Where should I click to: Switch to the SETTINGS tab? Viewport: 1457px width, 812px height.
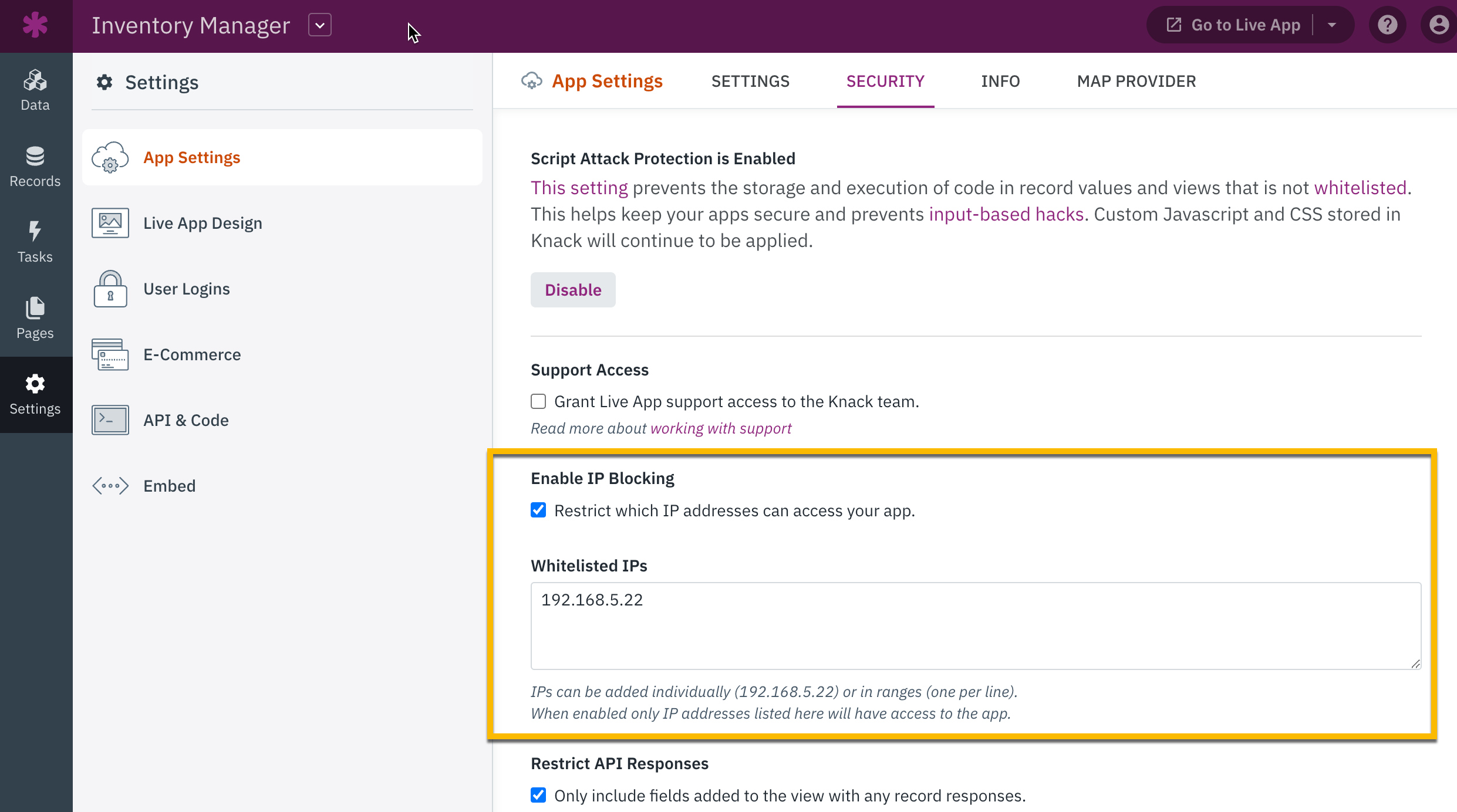pyautogui.click(x=750, y=81)
